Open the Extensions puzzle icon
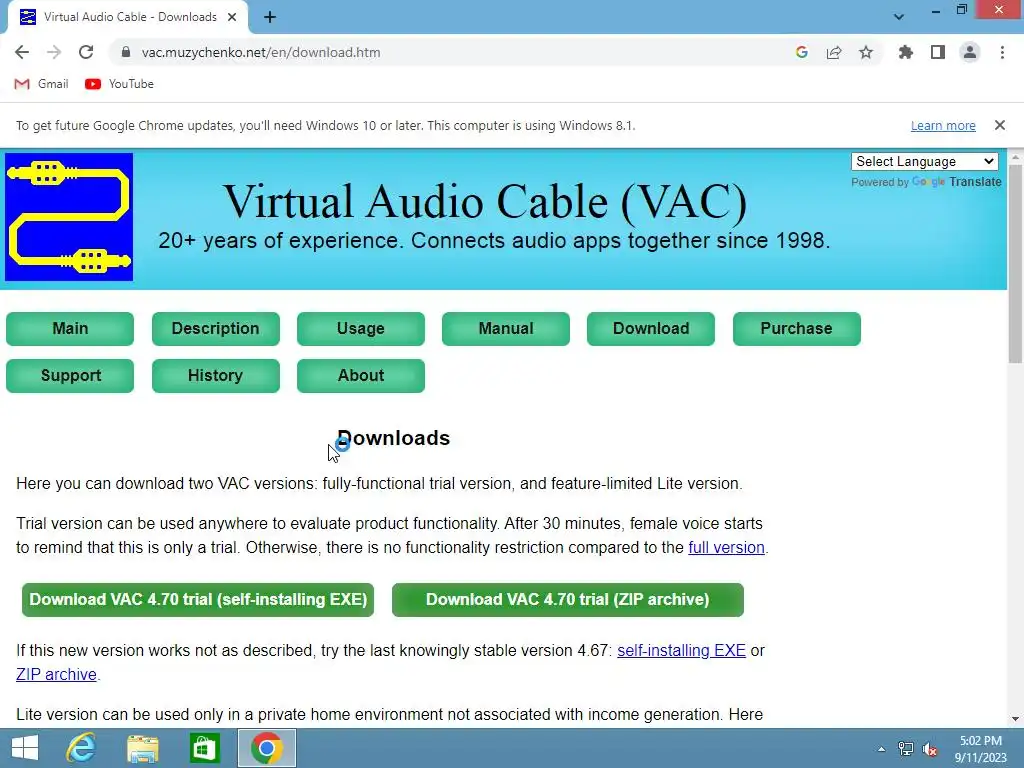 pos(906,52)
